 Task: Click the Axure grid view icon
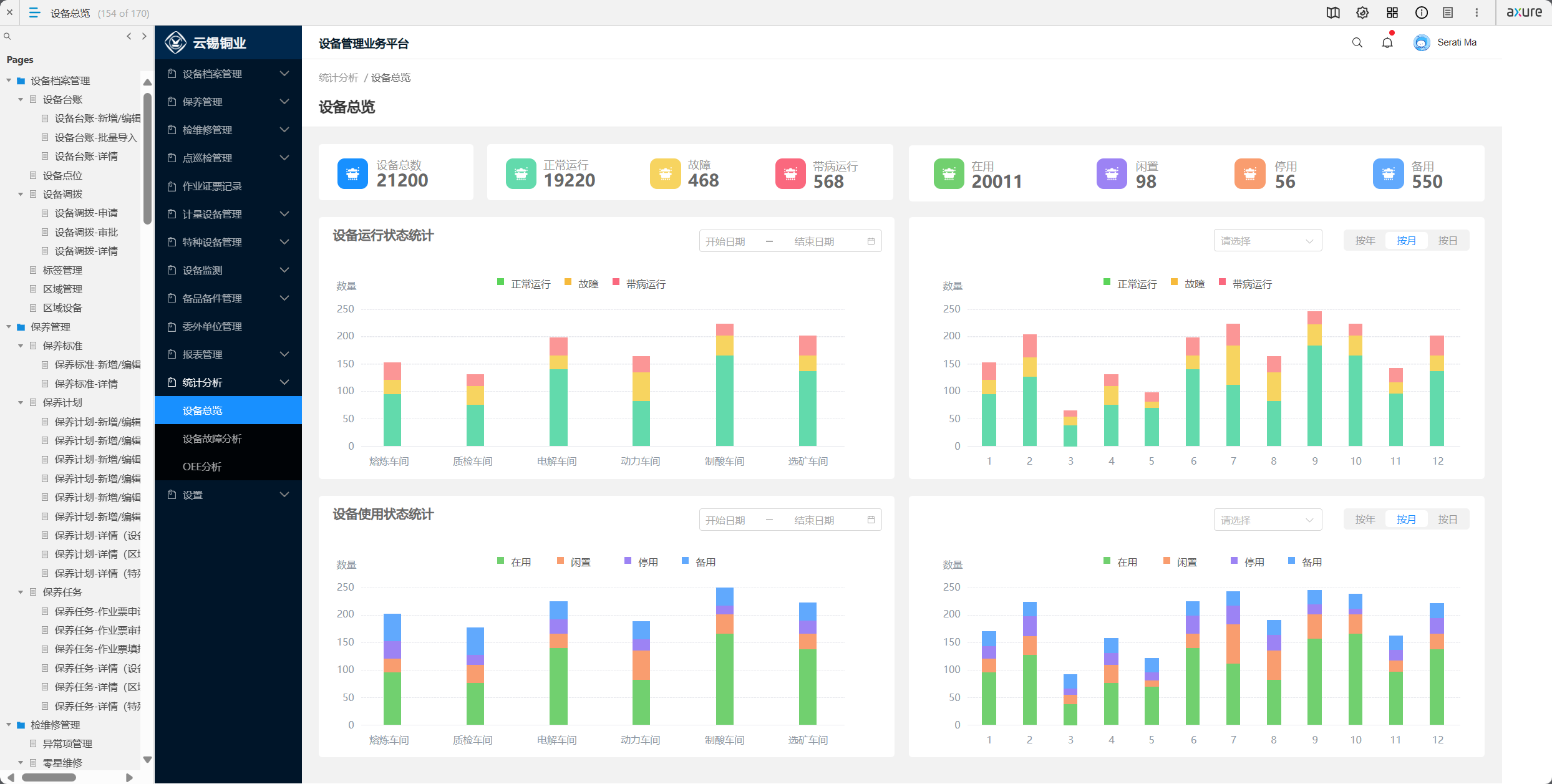pyautogui.click(x=1392, y=12)
